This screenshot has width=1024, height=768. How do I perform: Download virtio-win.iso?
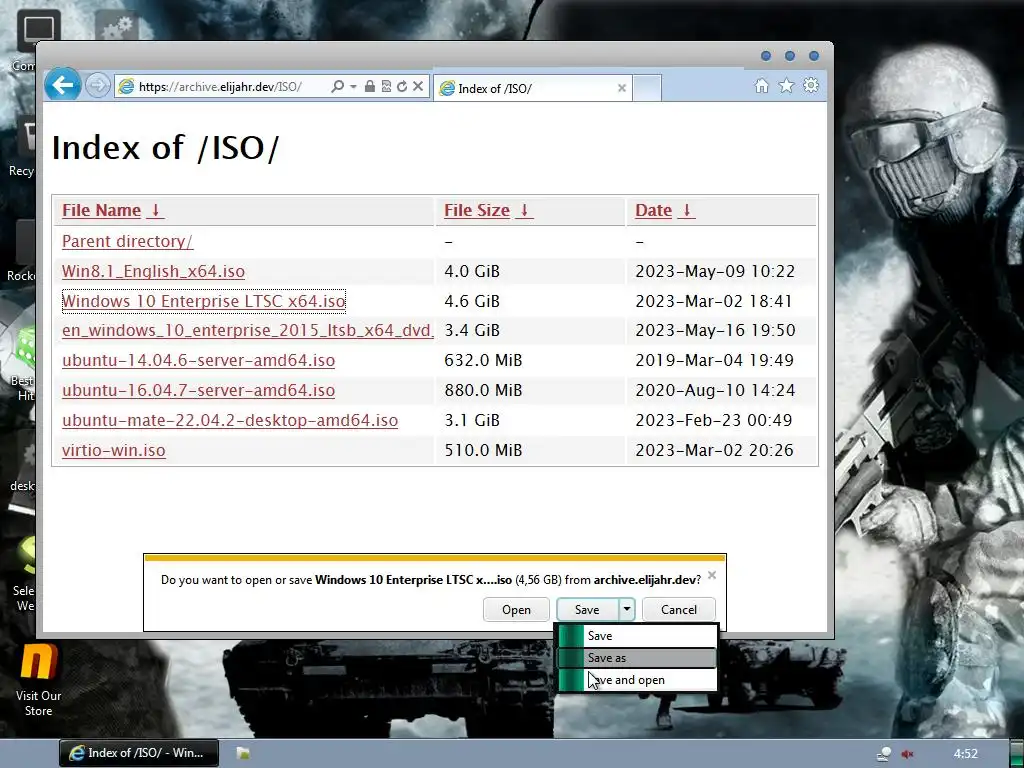114,451
